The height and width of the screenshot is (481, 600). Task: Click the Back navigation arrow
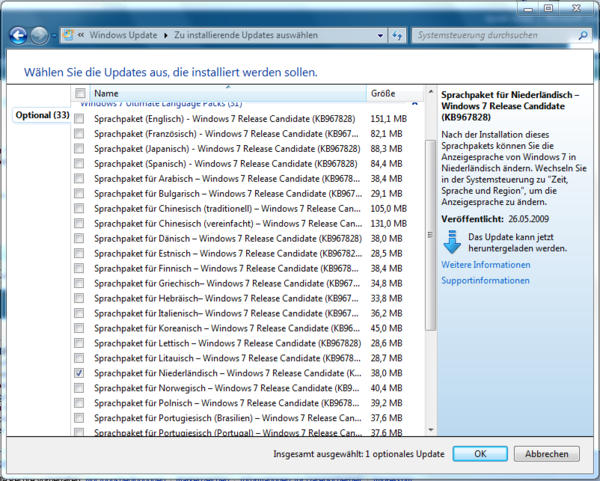pyautogui.click(x=18, y=36)
